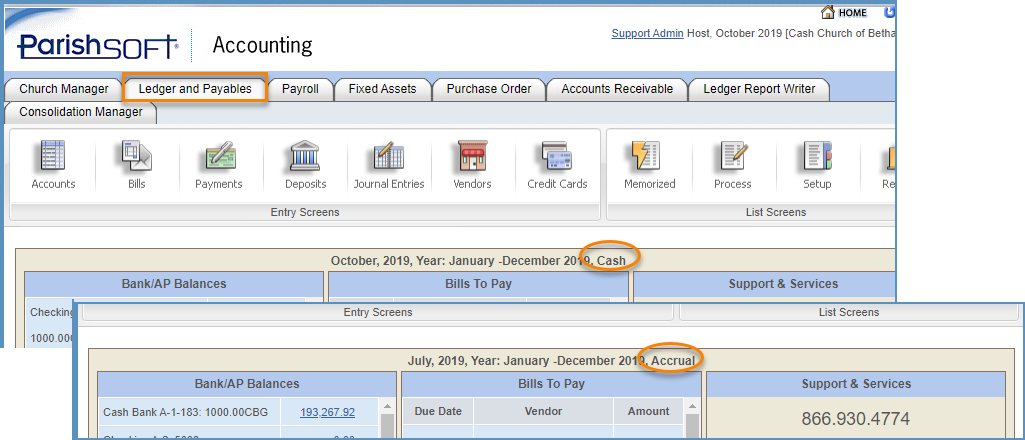Open the Payments icon
Viewport: 1025px width, 440px height.
coord(220,157)
